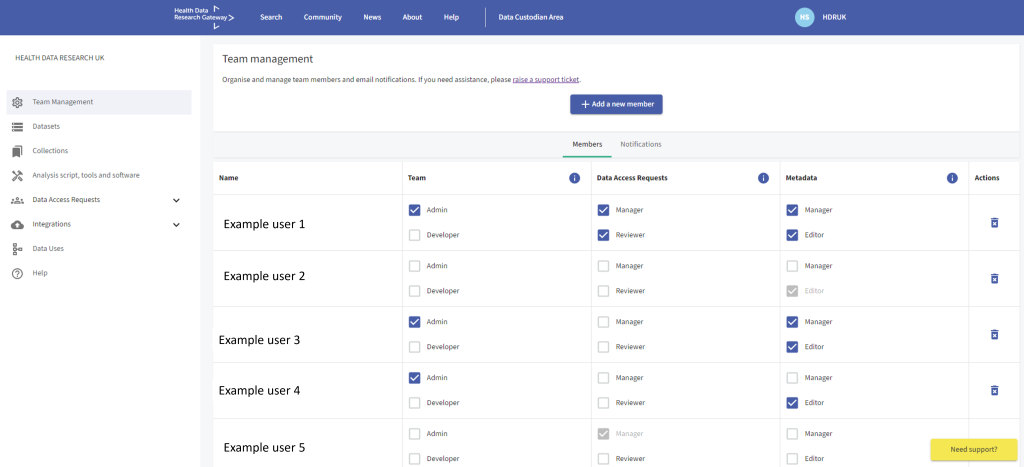The height and width of the screenshot is (467, 1024).
Task: Uncheck Metadata Editor for Example user 4
Action: coord(792,403)
